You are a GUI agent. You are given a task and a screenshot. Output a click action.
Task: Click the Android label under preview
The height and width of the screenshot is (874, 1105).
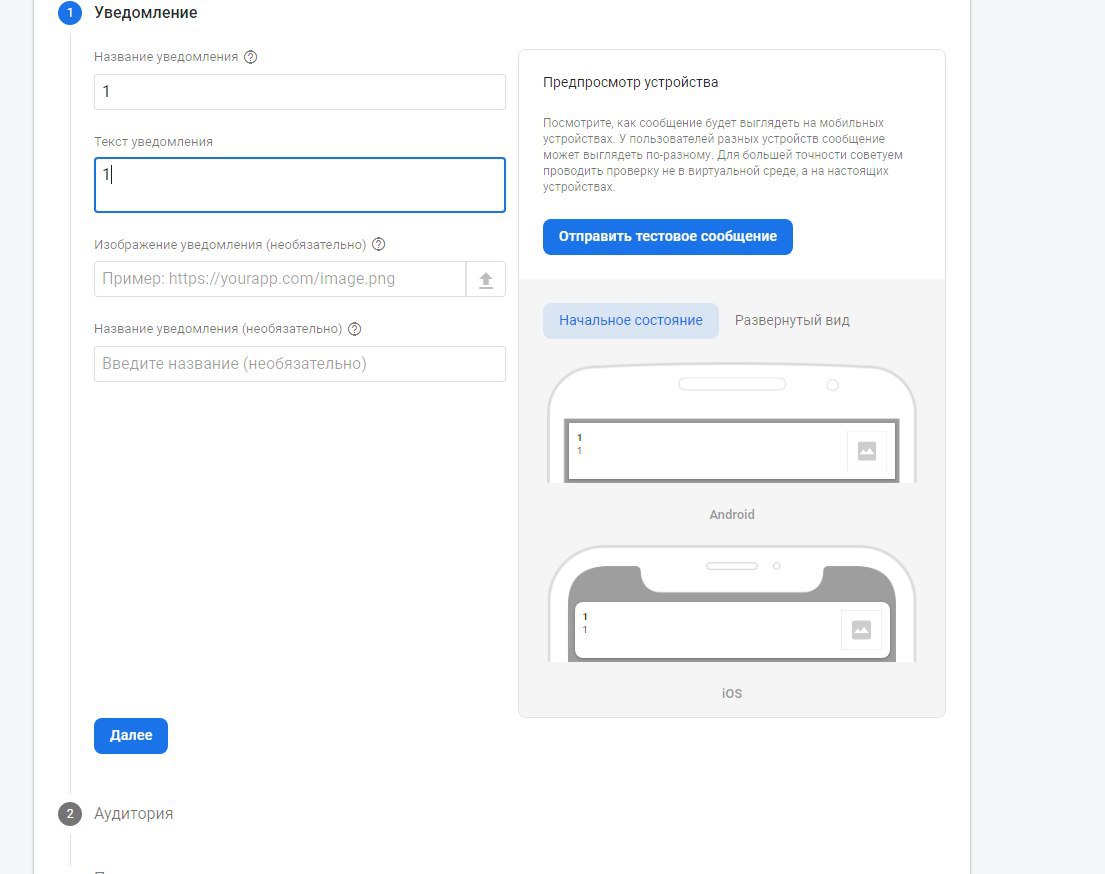pos(731,515)
